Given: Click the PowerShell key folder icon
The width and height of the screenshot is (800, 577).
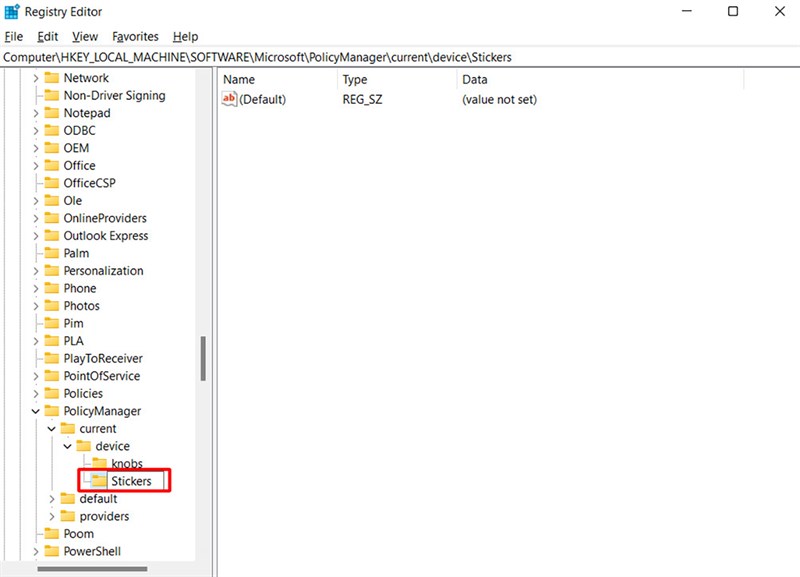Looking at the screenshot, I should click(51, 551).
